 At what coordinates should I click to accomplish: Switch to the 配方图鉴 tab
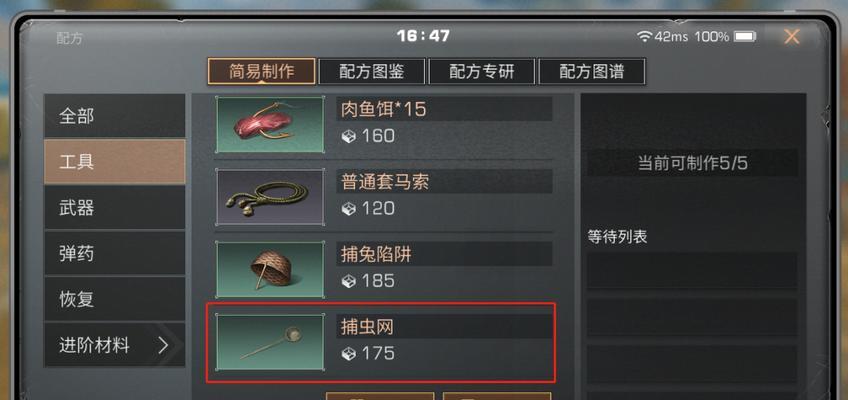click(x=372, y=71)
